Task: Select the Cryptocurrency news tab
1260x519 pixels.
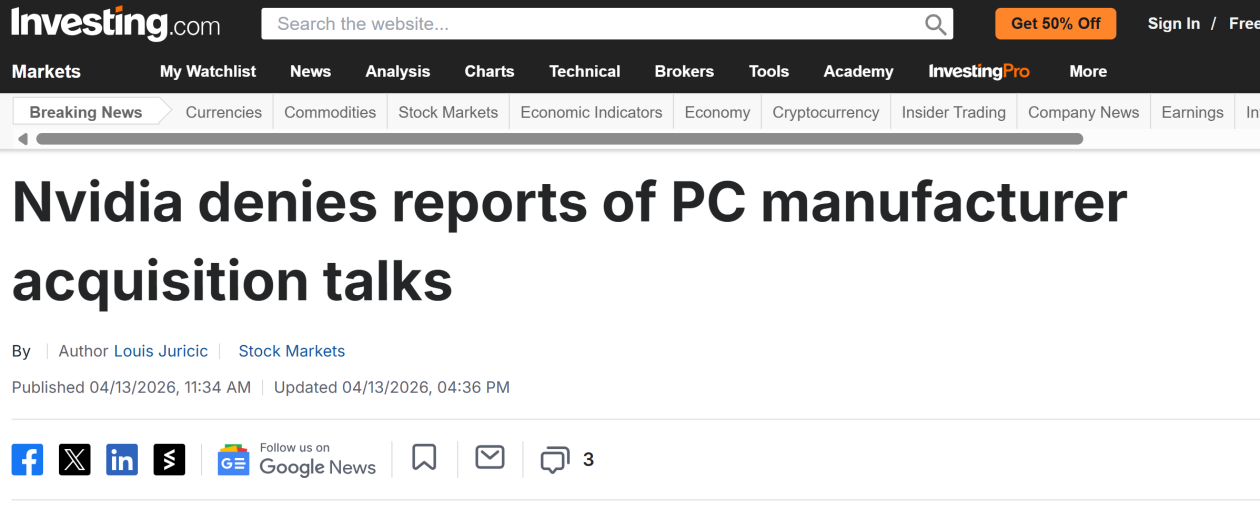Action: tap(826, 112)
